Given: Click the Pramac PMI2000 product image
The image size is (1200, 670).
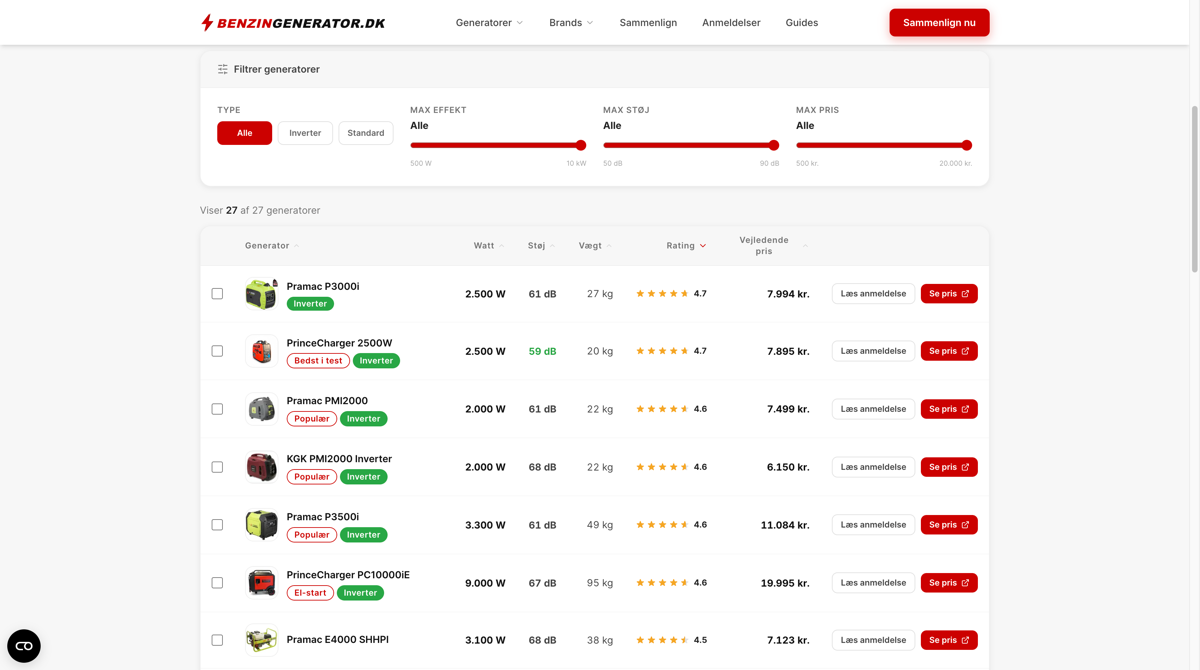Looking at the screenshot, I should click(261, 409).
